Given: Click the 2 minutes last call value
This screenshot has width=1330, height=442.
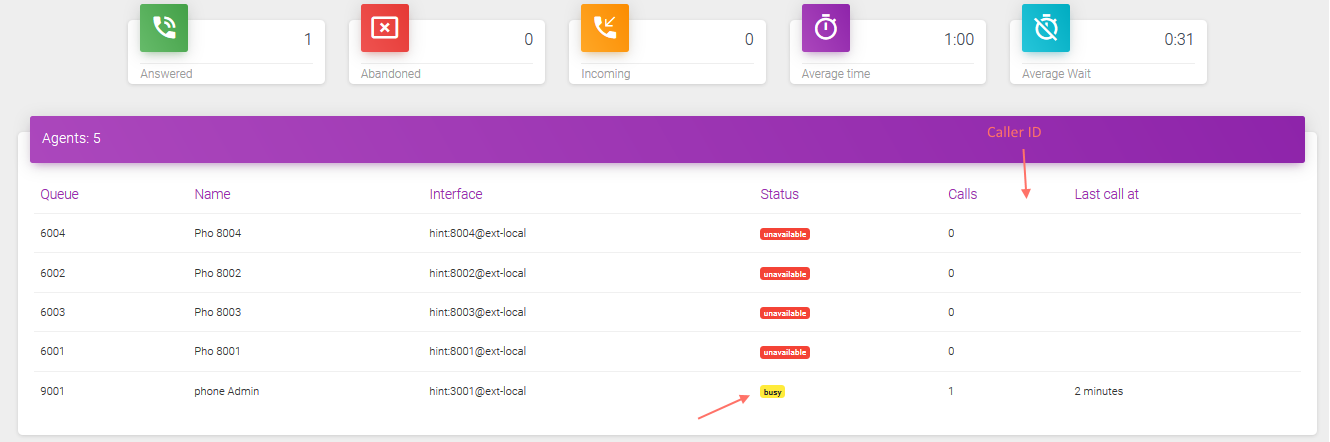Looking at the screenshot, I should click(x=1098, y=391).
